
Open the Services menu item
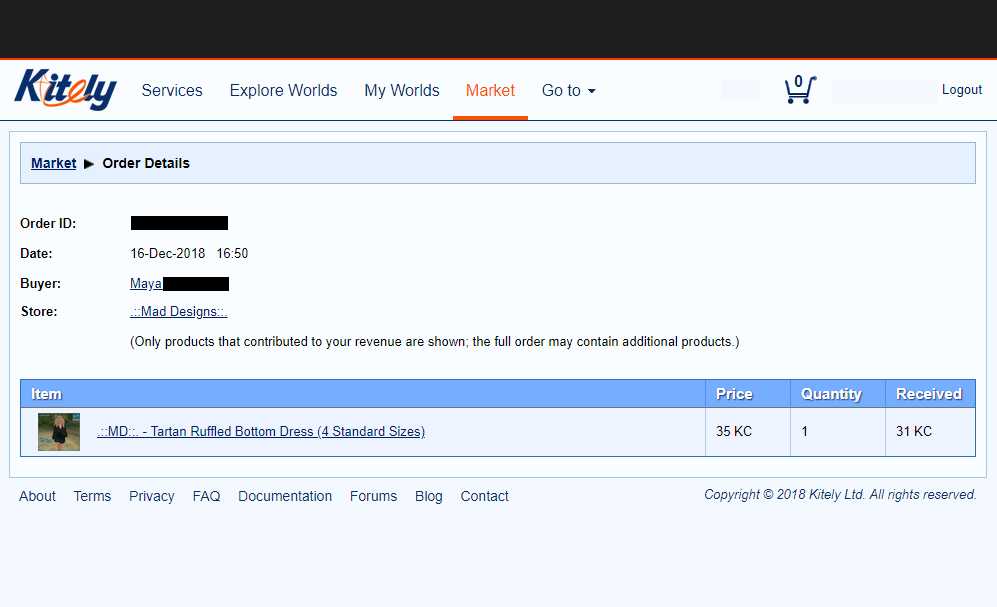tap(172, 90)
